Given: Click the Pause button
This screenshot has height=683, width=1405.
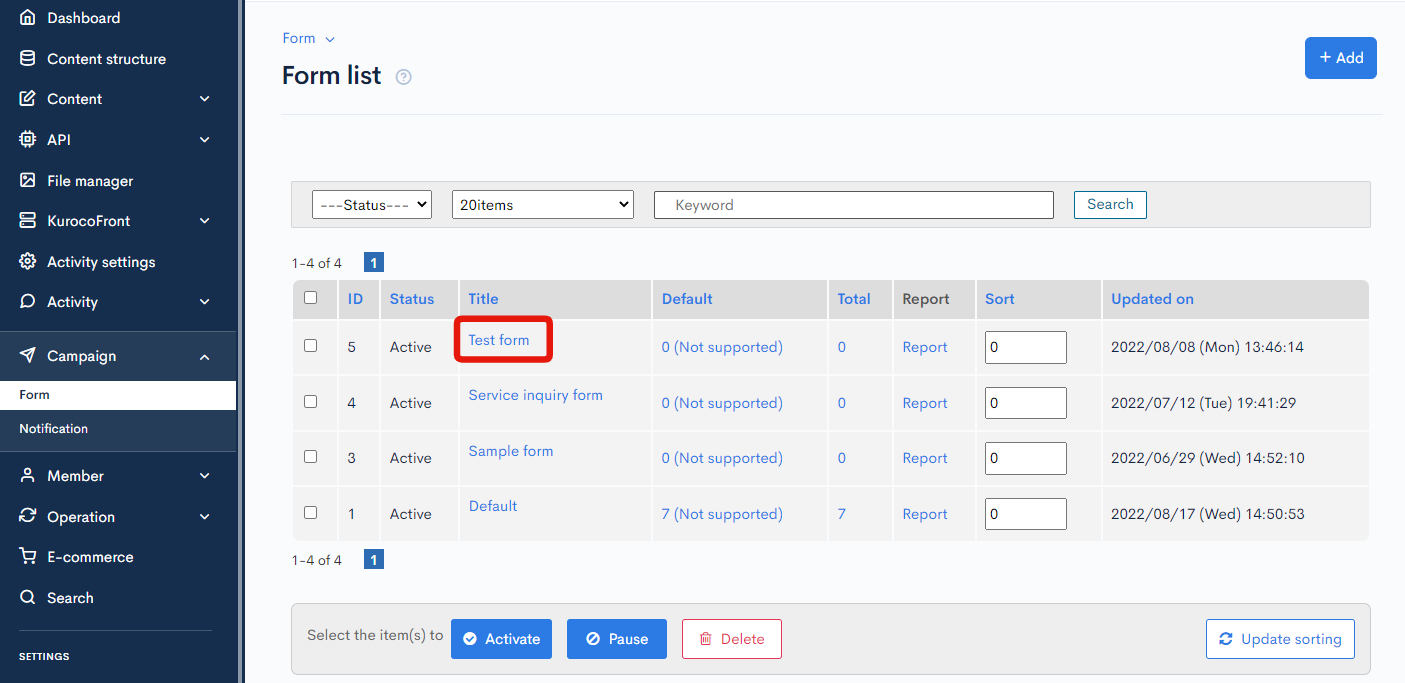Looking at the screenshot, I should point(617,639).
